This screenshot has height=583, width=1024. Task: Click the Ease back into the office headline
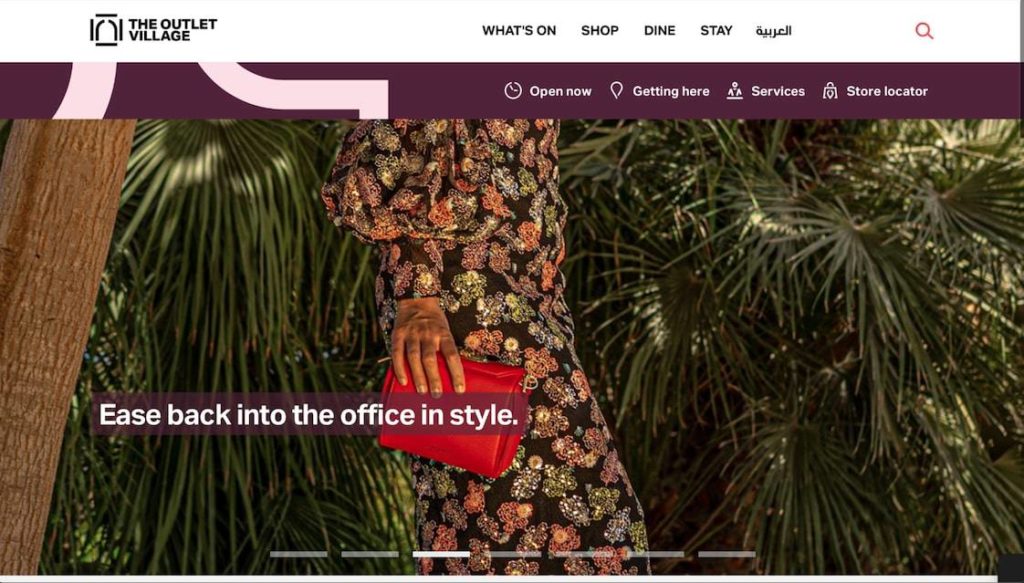(x=309, y=415)
